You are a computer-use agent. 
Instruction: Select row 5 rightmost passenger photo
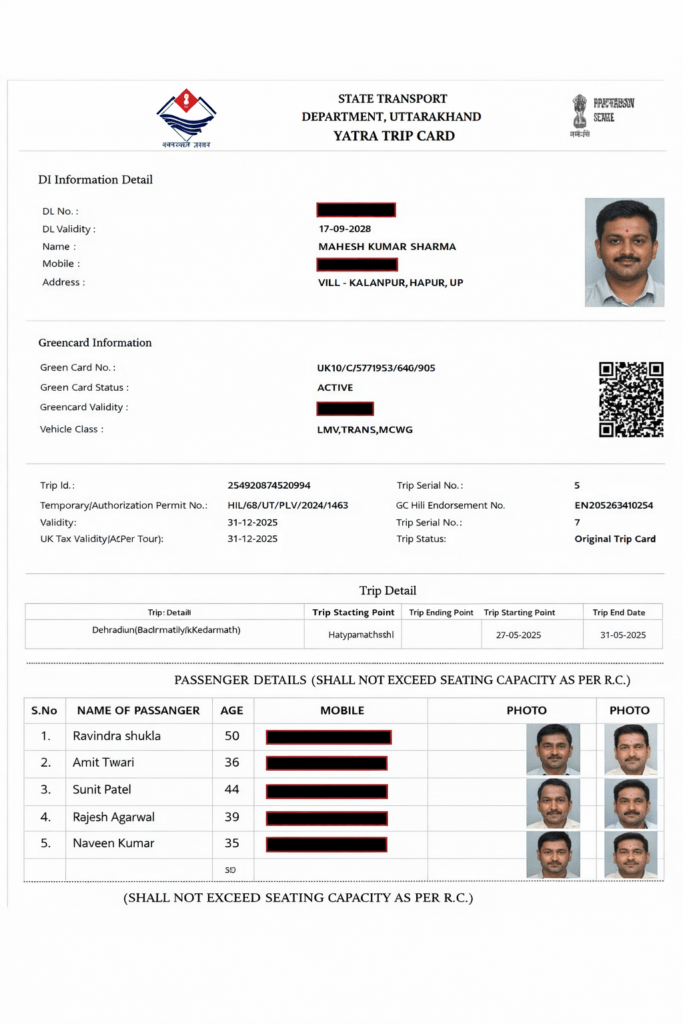[630, 855]
